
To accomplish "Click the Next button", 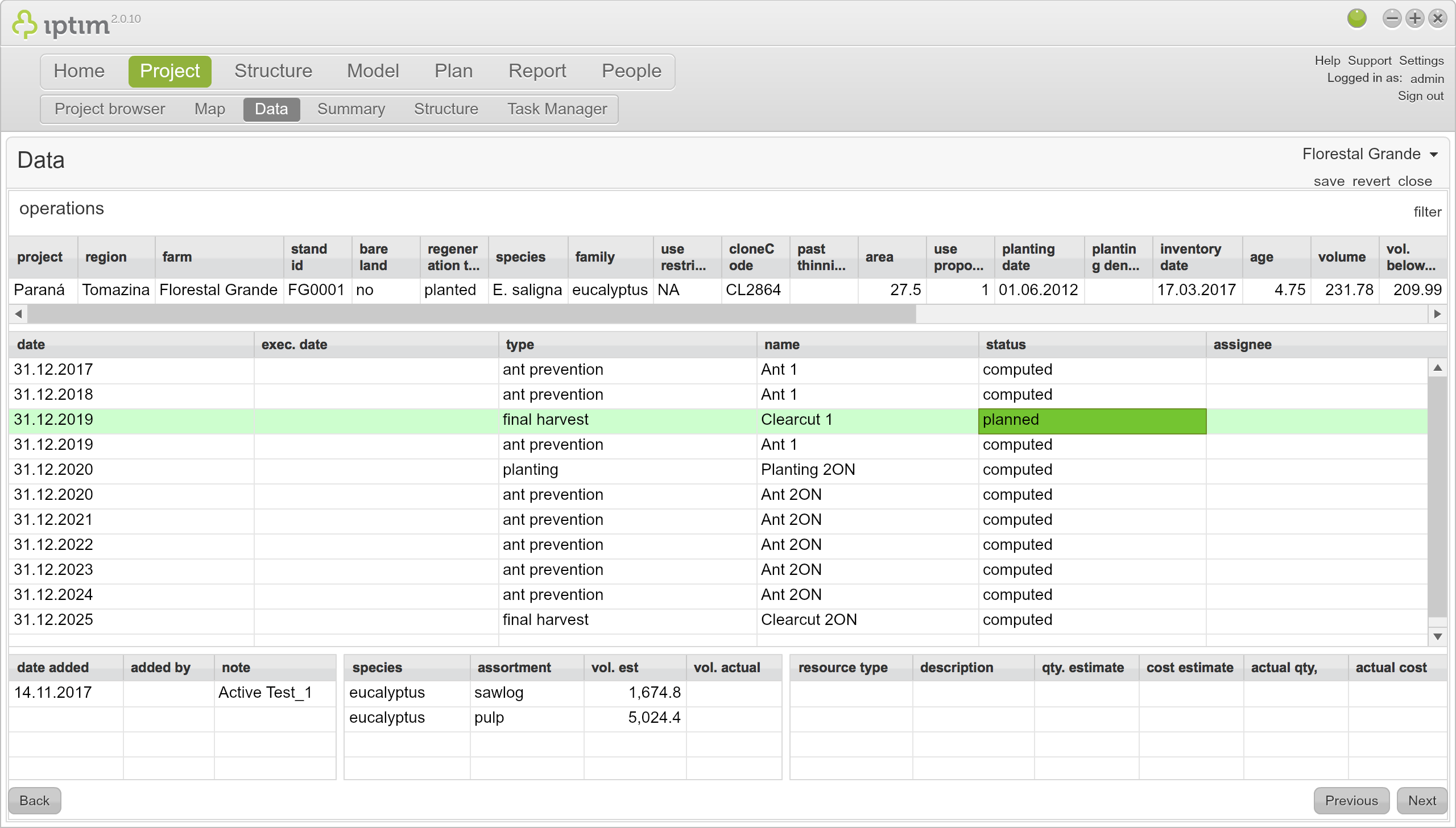I will coord(1422,800).
